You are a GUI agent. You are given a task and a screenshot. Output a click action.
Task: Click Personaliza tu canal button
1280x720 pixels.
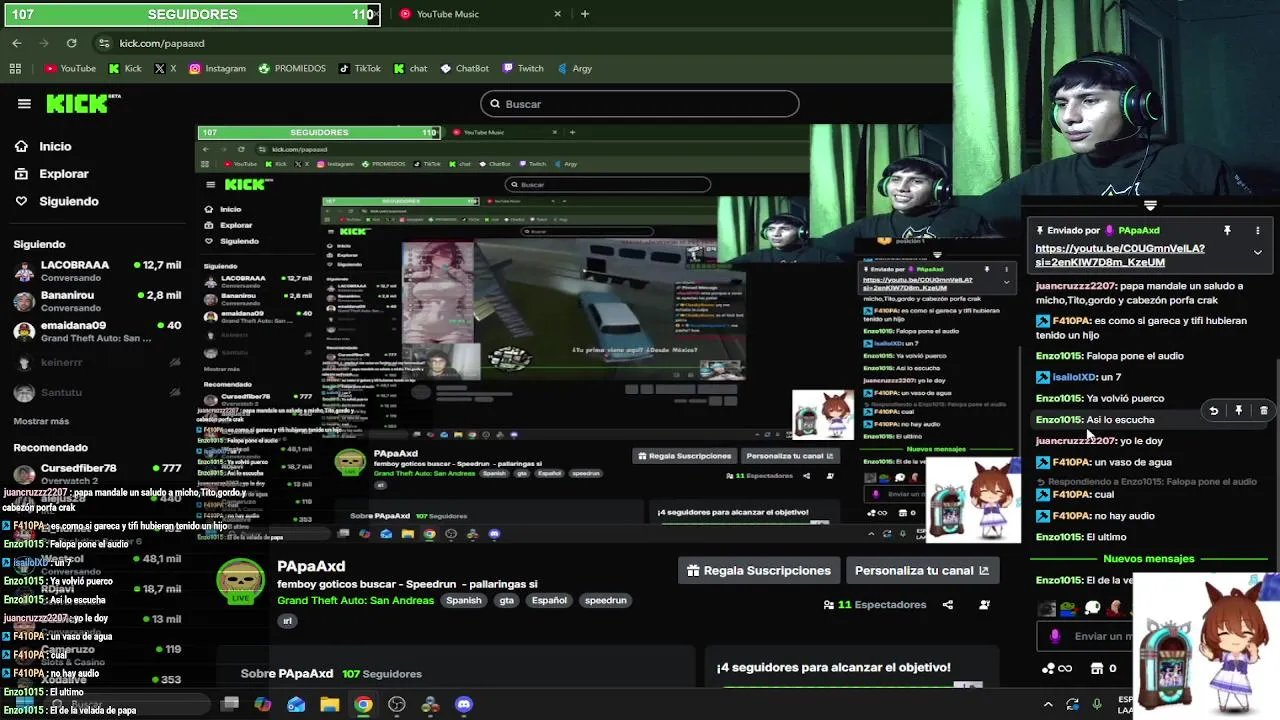[x=921, y=570]
